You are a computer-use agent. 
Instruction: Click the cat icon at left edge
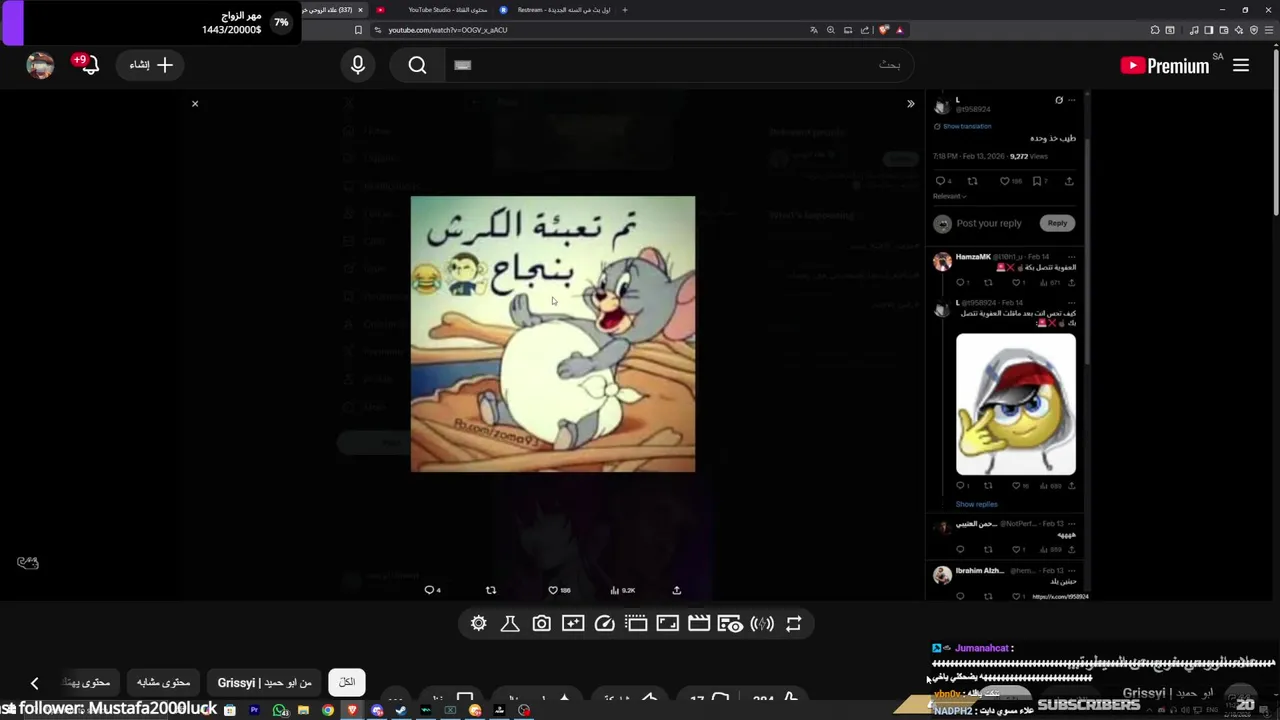(x=28, y=563)
